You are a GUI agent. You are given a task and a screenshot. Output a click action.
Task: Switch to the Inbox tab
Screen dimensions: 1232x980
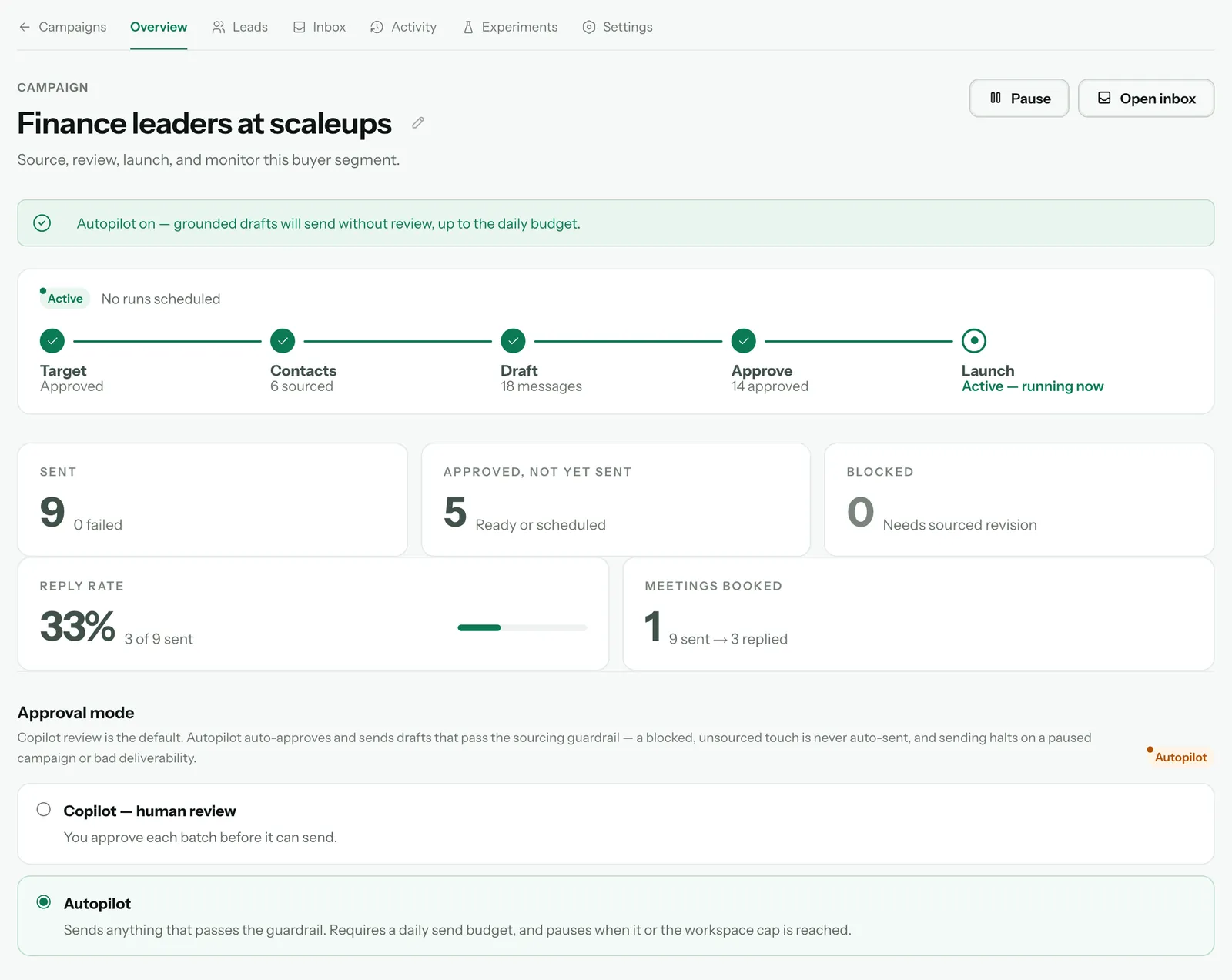[x=320, y=27]
